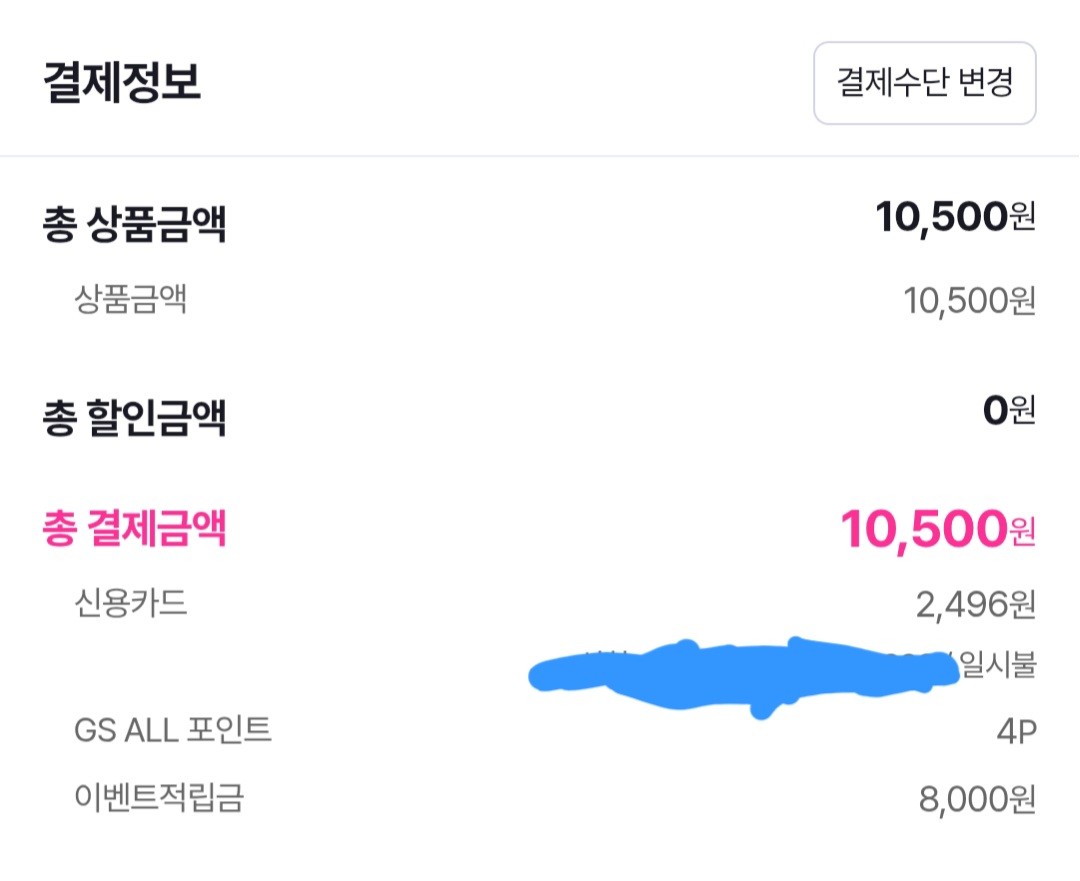Click the 결제수단 변경 button

924,83
